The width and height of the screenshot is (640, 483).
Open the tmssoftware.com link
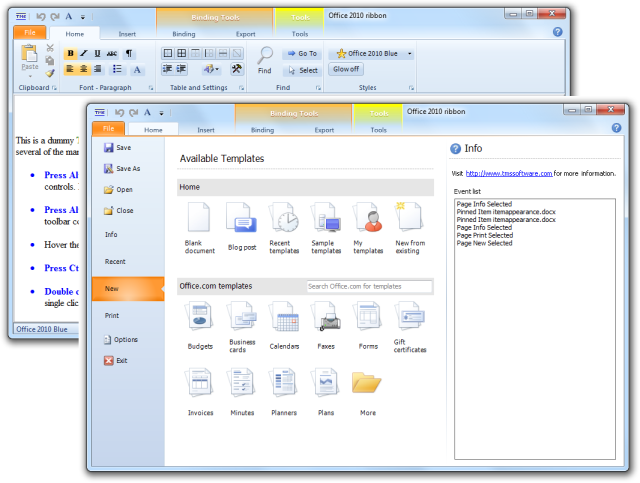(509, 174)
